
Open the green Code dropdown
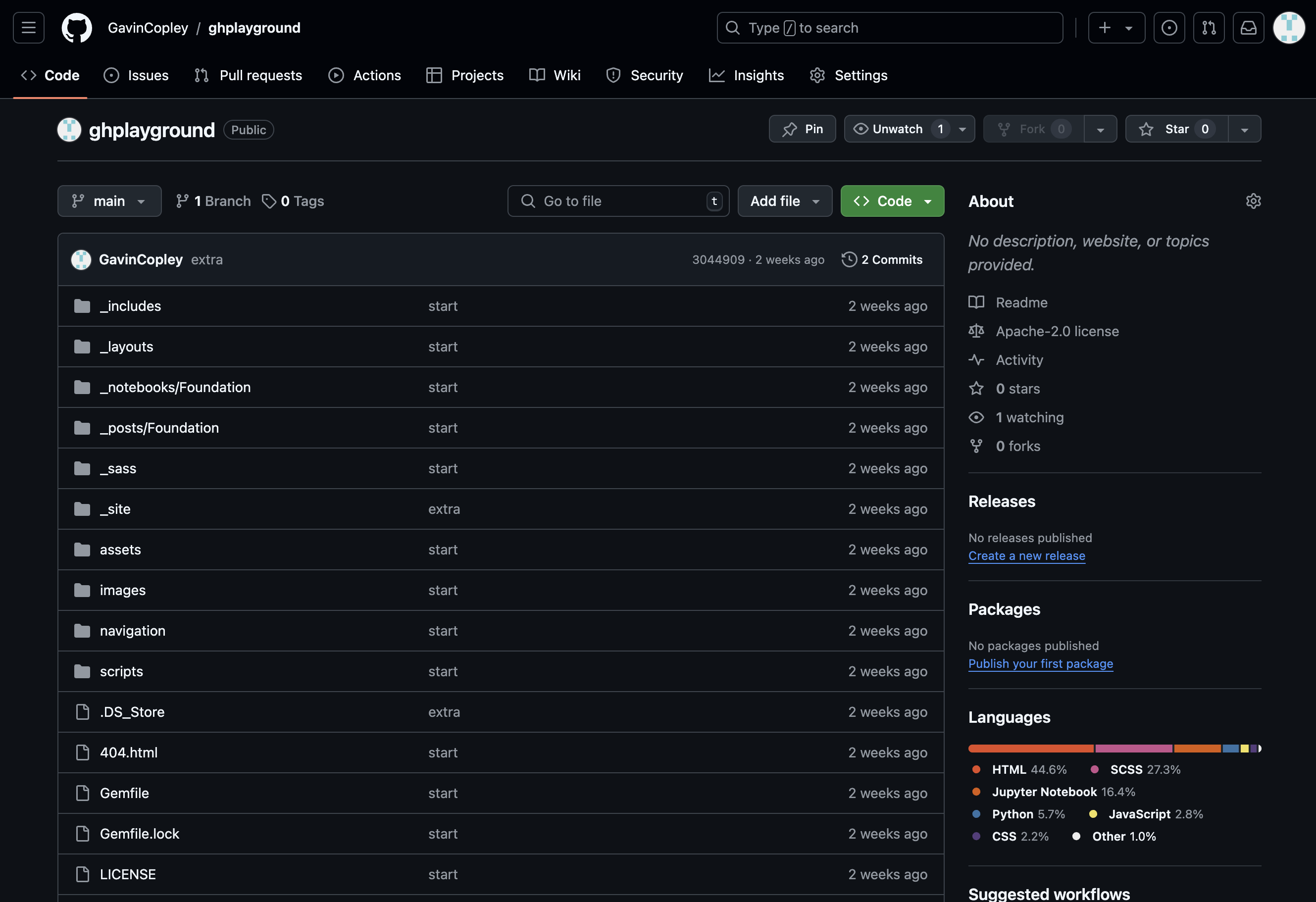(892, 201)
